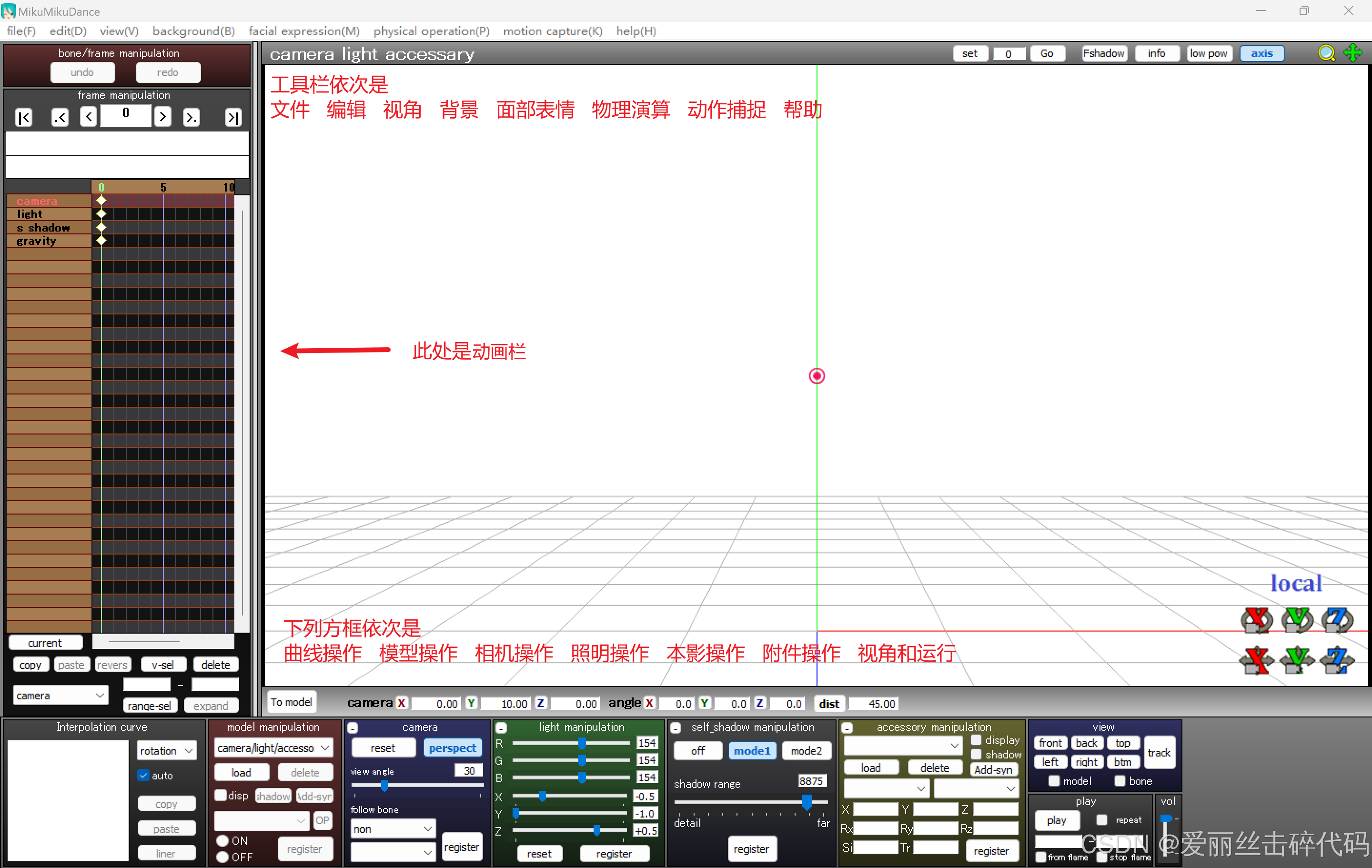Screen dimensions: 1372x868
Task: Step back one frame arrow
Action: click(88, 117)
